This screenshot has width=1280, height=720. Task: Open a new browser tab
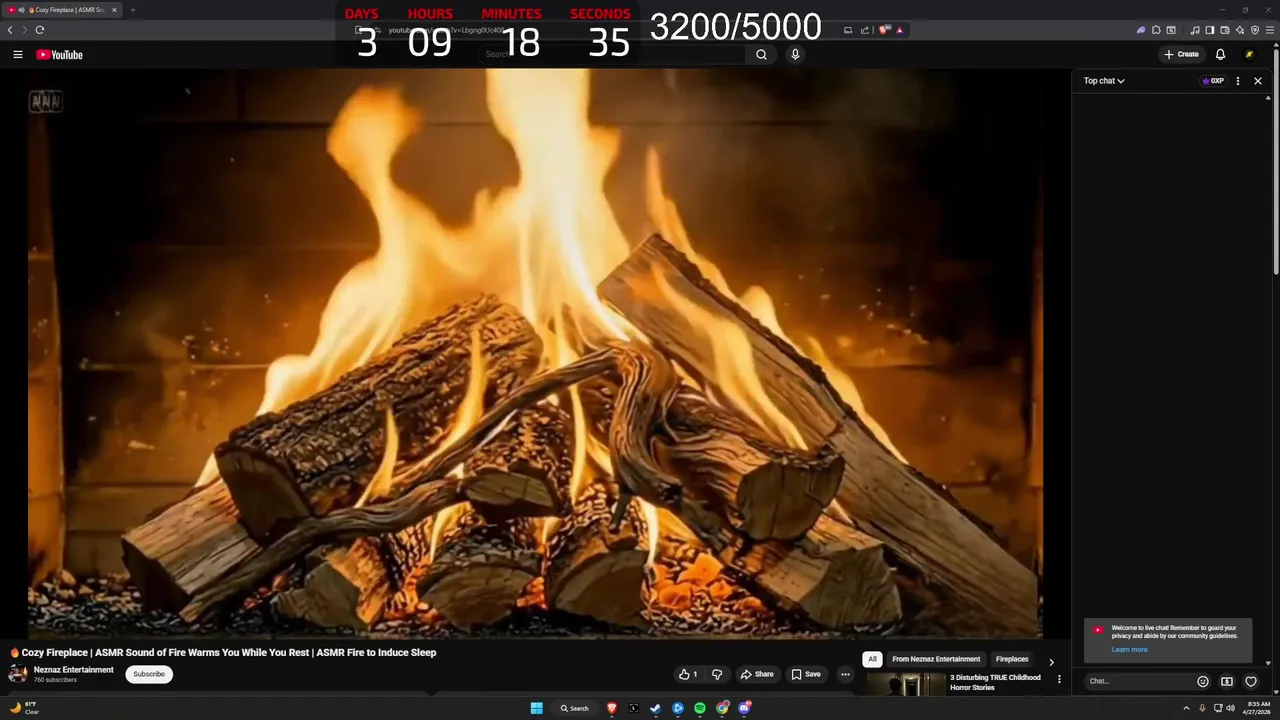pyautogui.click(x=132, y=10)
